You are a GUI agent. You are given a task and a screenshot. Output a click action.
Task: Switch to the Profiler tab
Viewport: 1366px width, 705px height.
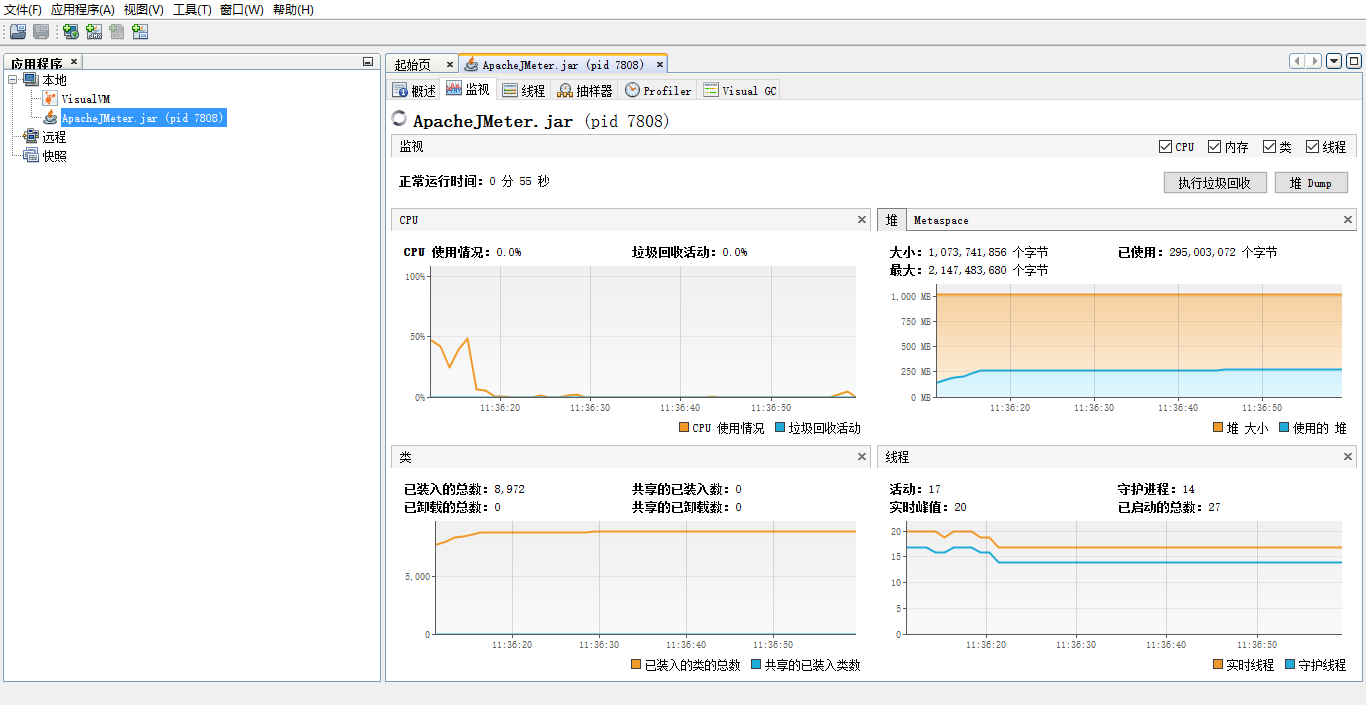click(658, 90)
